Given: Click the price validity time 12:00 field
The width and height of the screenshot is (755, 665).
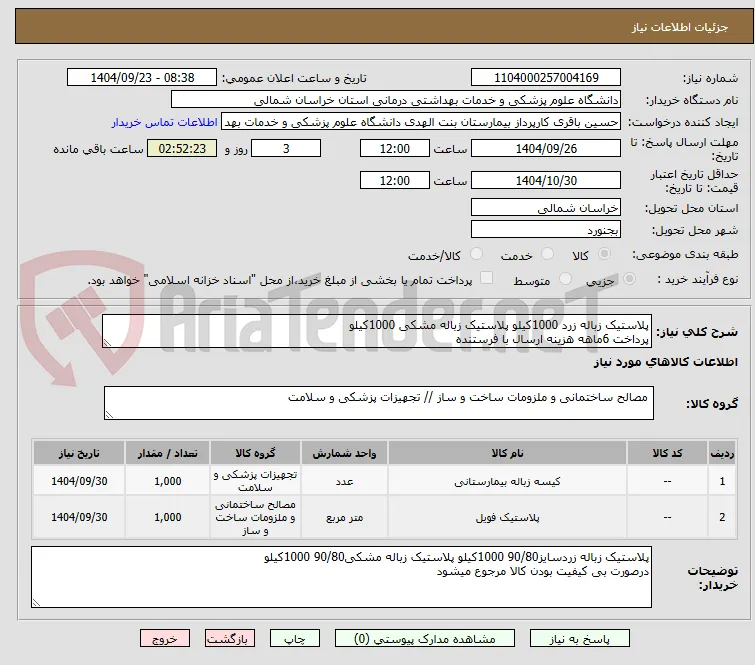Looking at the screenshot, I should coord(394,180).
